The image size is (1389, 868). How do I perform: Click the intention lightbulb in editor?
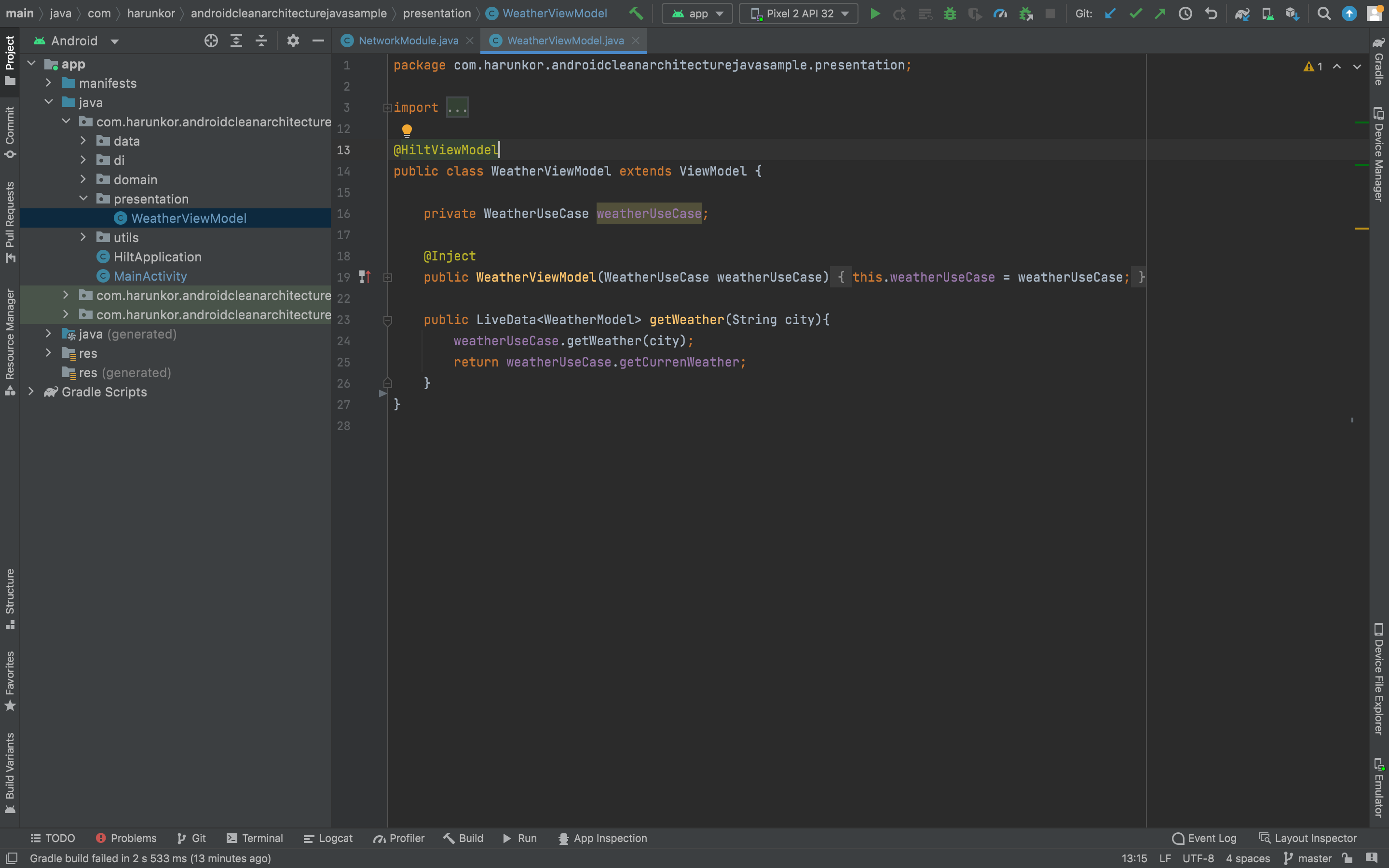click(x=407, y=130)
